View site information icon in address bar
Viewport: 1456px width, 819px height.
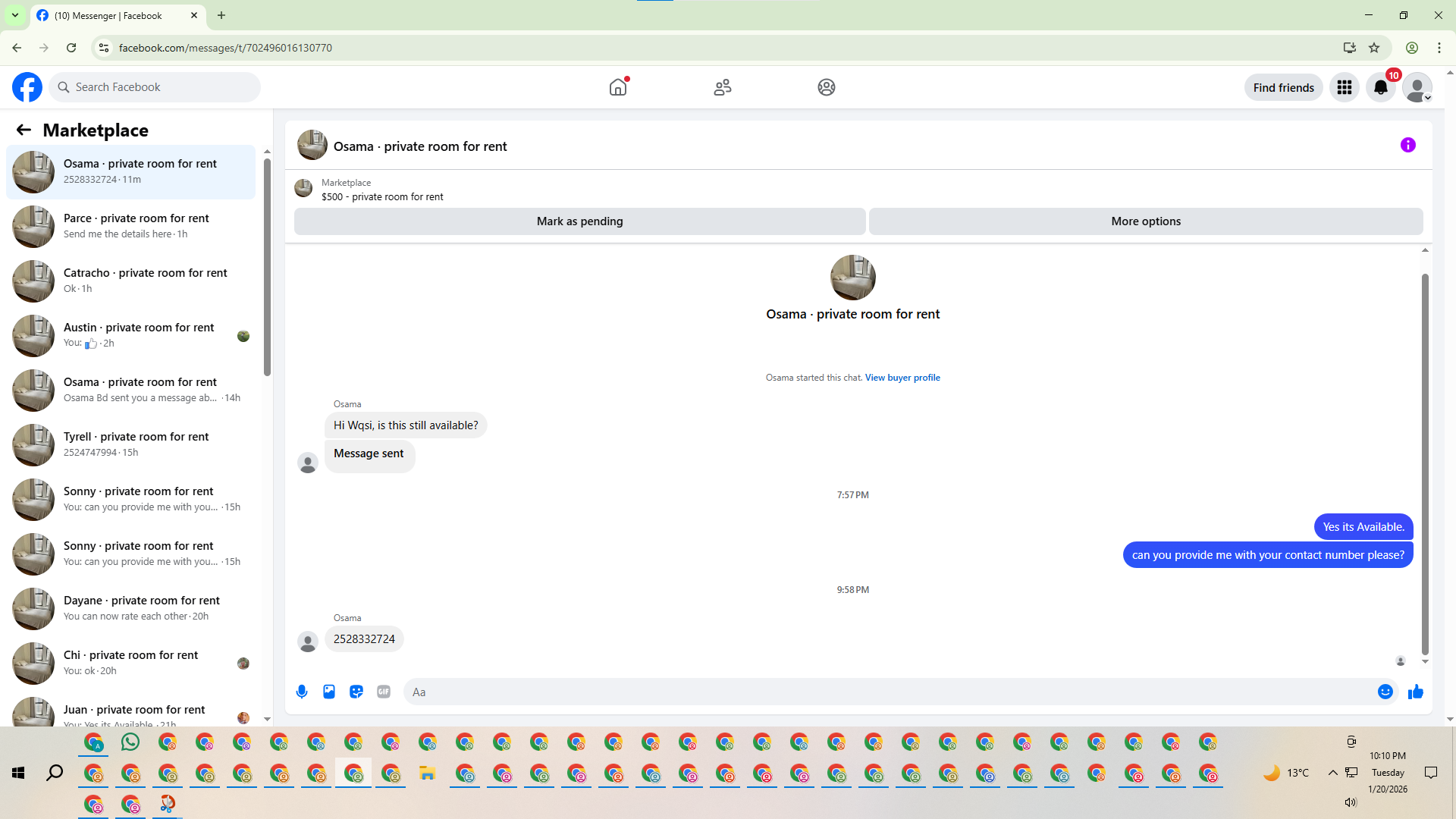coord(104,48)
